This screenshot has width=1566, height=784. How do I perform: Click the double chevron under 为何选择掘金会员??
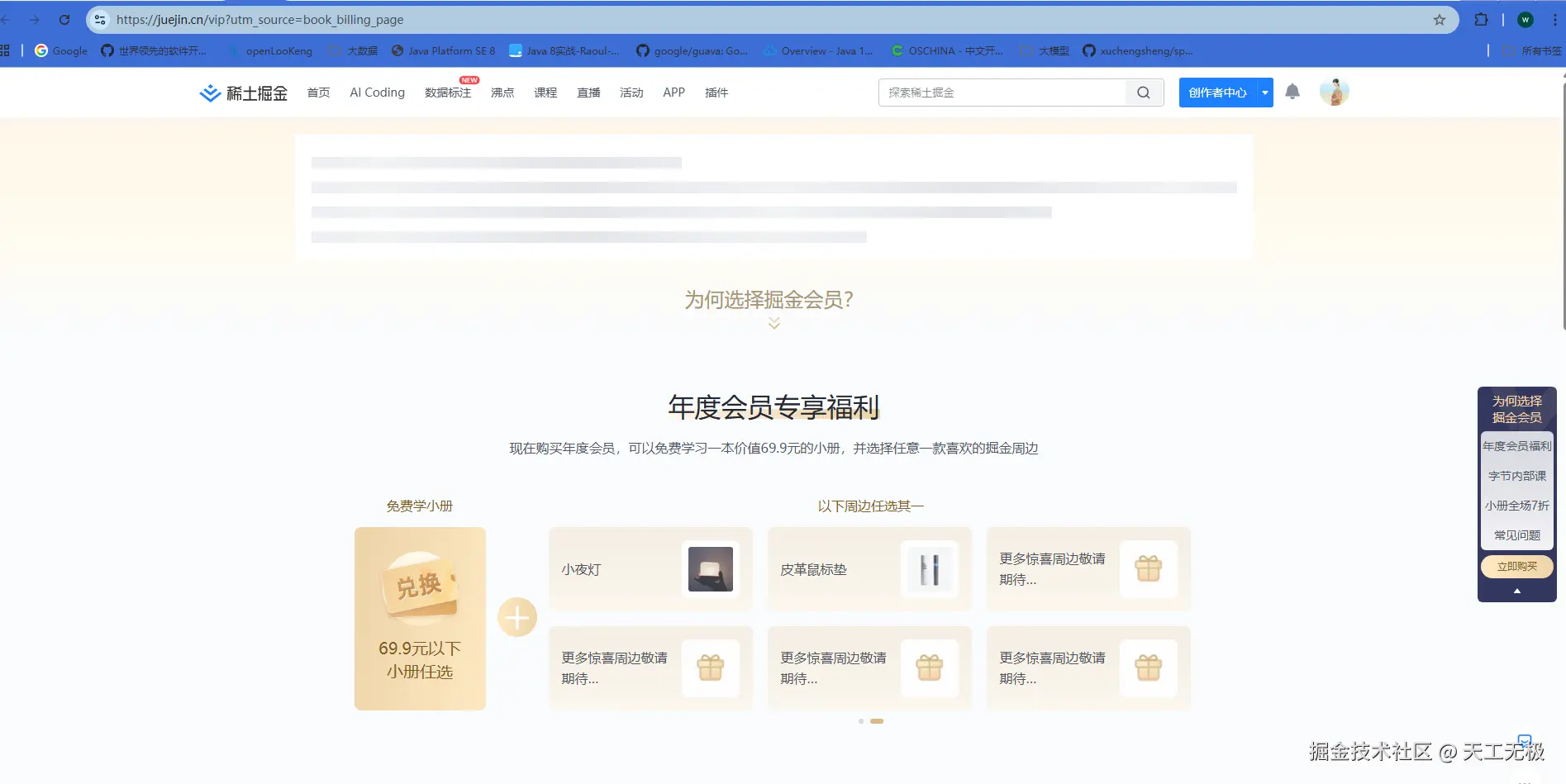coord(773,323)
